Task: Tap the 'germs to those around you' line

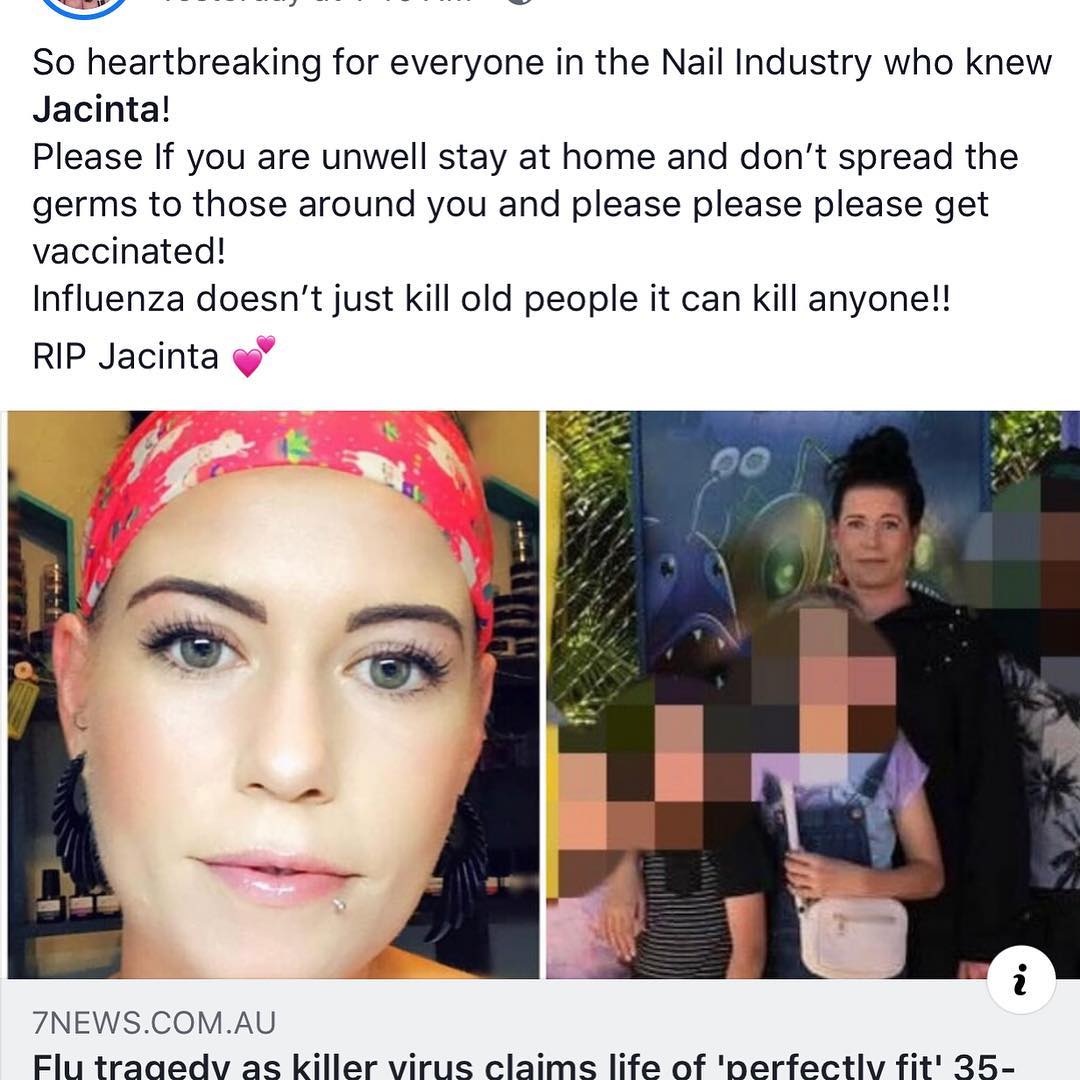Action: pos(510,205)
